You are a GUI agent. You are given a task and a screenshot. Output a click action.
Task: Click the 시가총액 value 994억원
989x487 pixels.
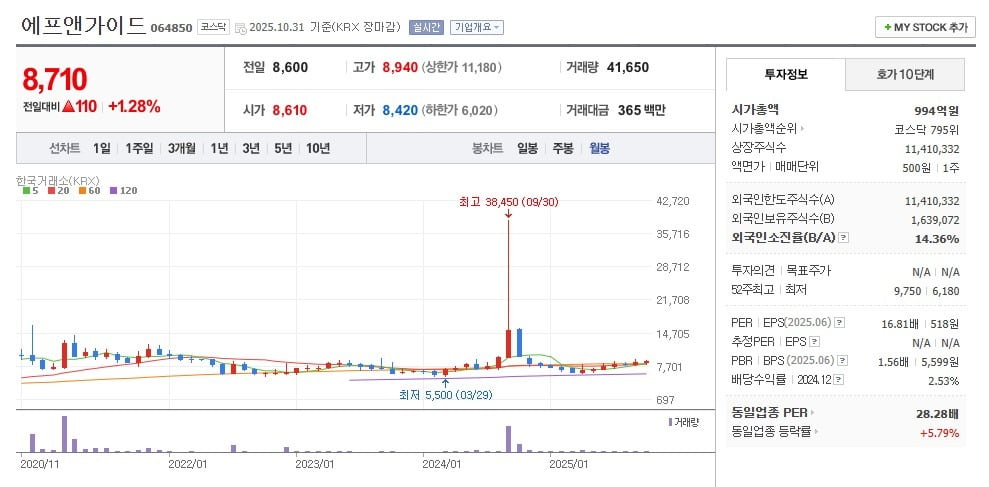pos(937,111)
